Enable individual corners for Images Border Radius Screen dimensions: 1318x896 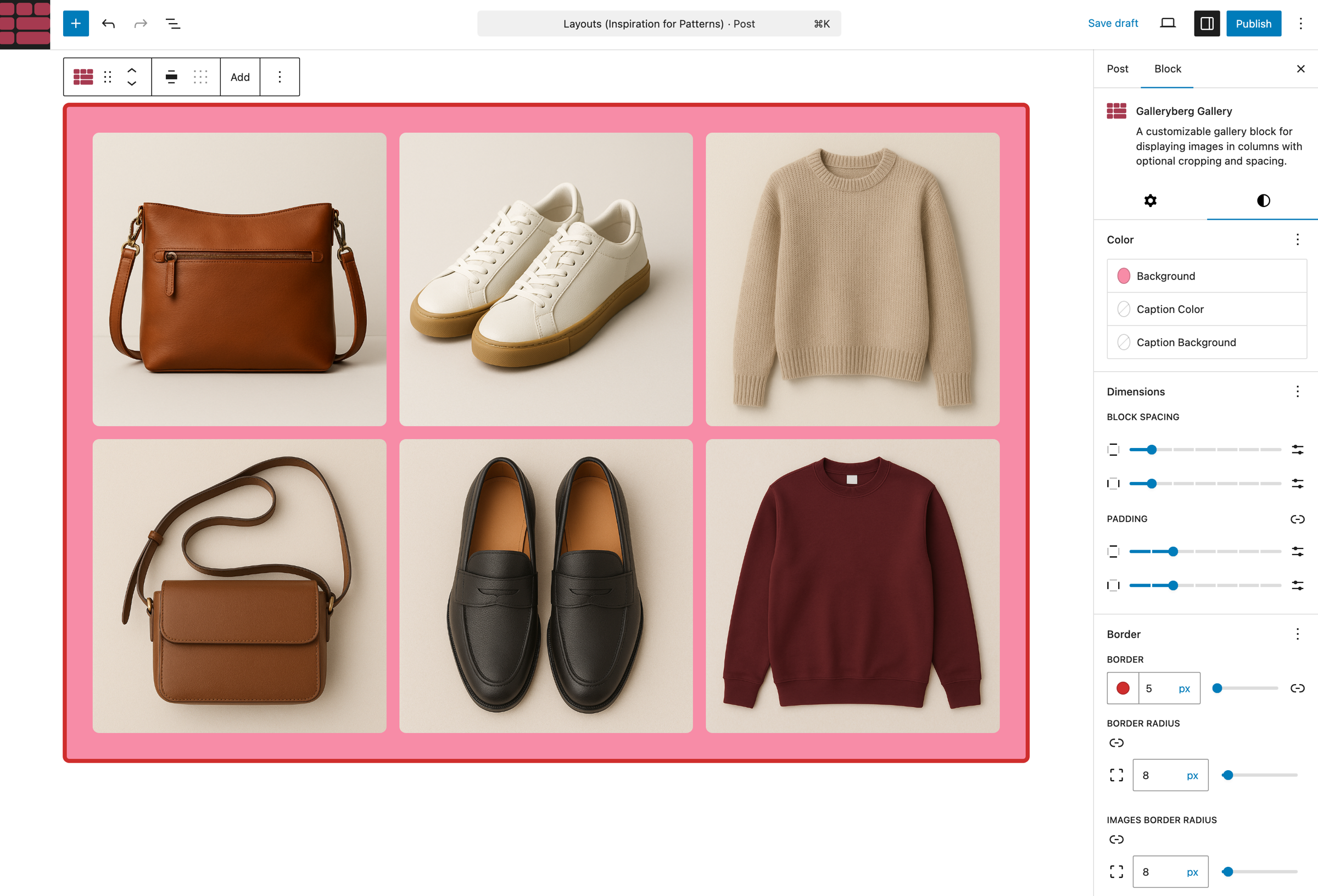tap(1116, 872)
